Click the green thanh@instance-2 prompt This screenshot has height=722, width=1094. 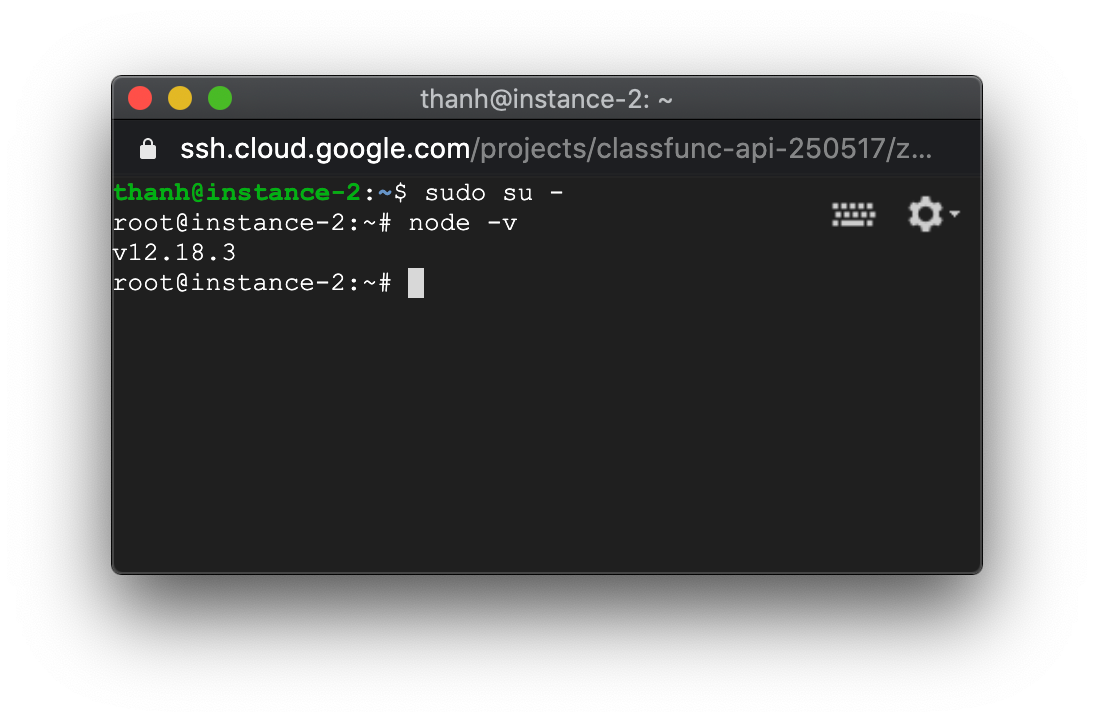[x=236, y=192]
